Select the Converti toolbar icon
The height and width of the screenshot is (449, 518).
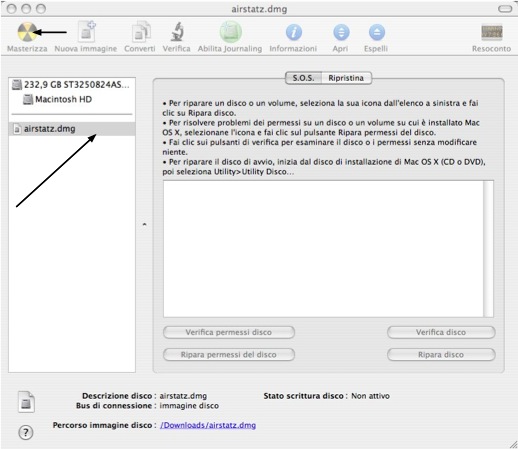tap(141, 32)
